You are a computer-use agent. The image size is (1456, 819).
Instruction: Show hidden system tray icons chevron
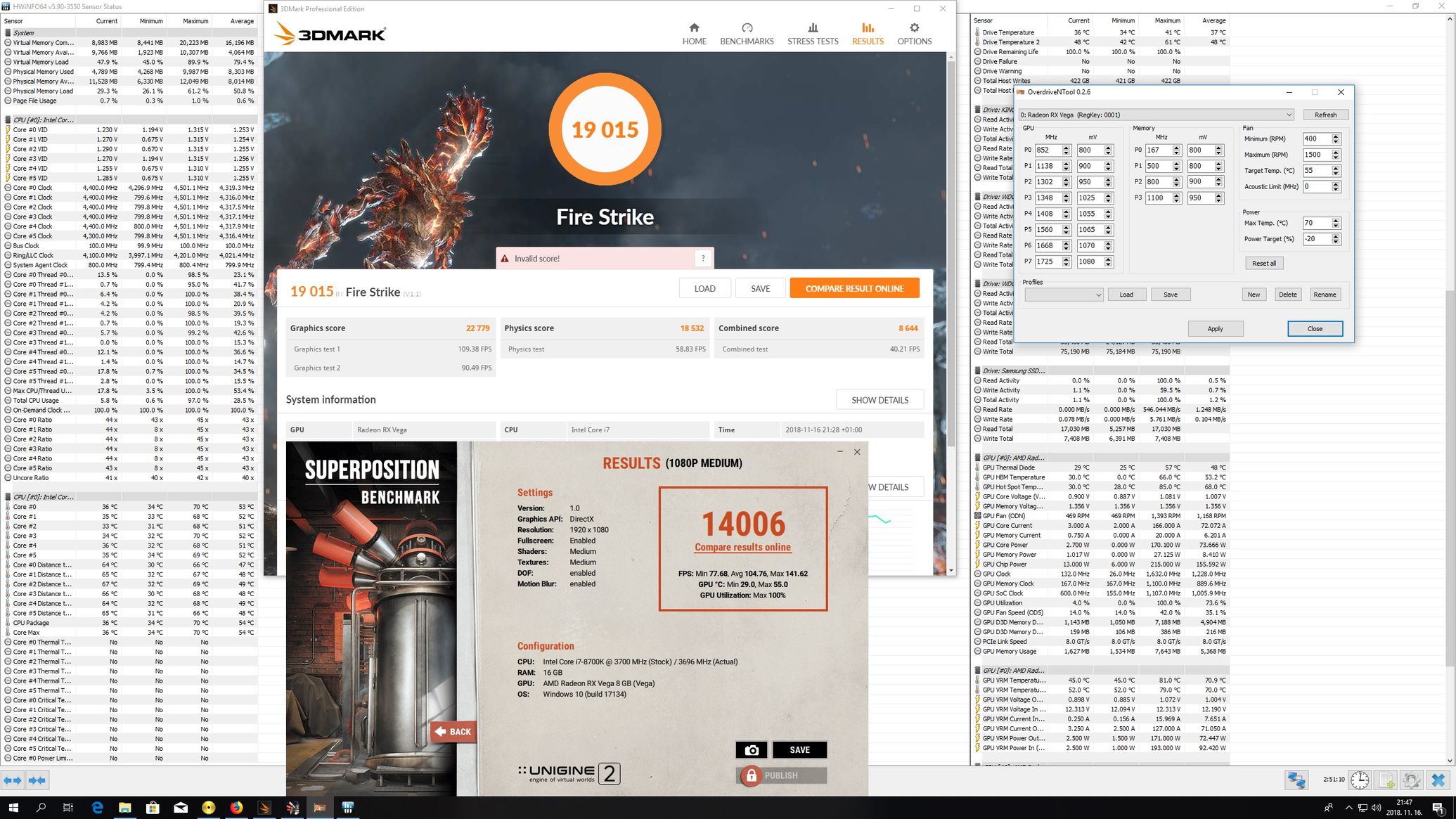[1348, 808]
